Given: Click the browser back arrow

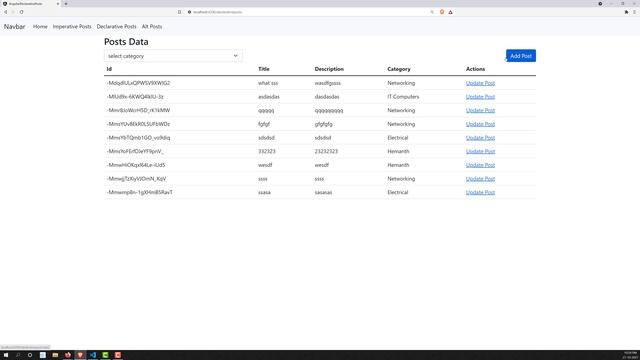Looking at the screenshot, I should (6, 12).
